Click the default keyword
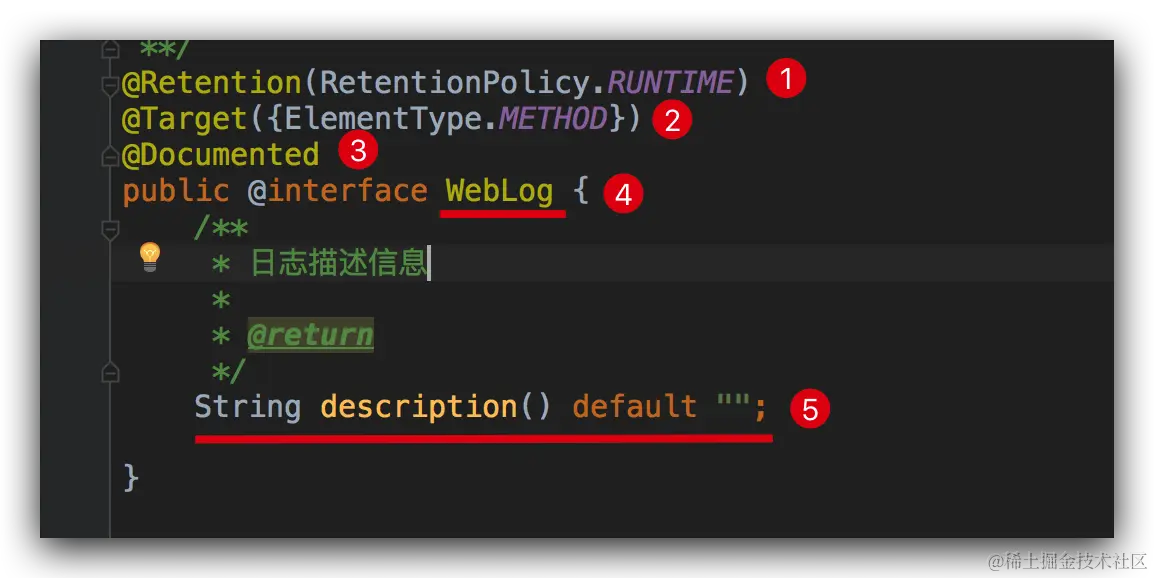Screen dimensions: 1154x578 [x=634, y=406]
